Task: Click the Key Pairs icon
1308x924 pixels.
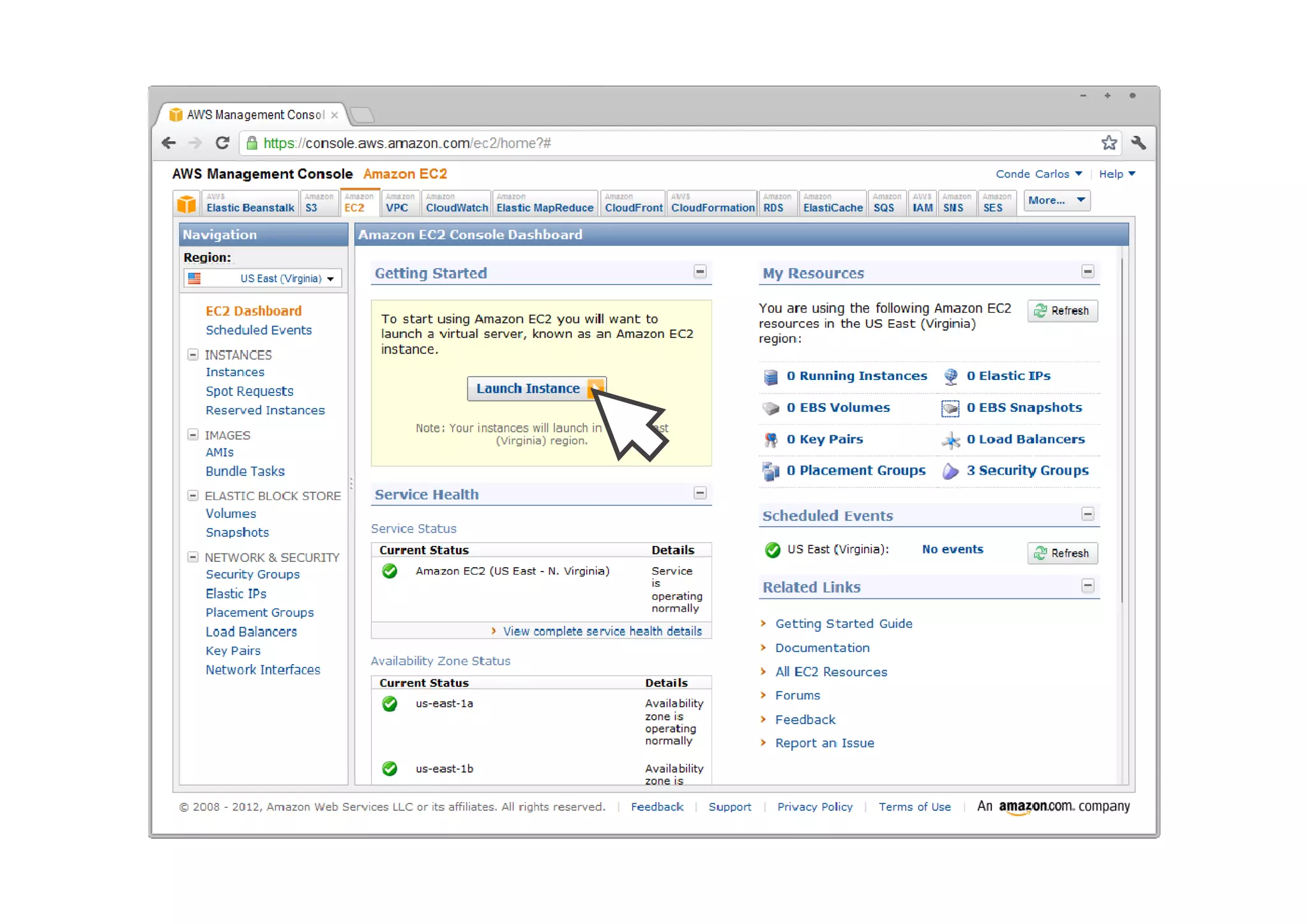Action: click(771, 440)
